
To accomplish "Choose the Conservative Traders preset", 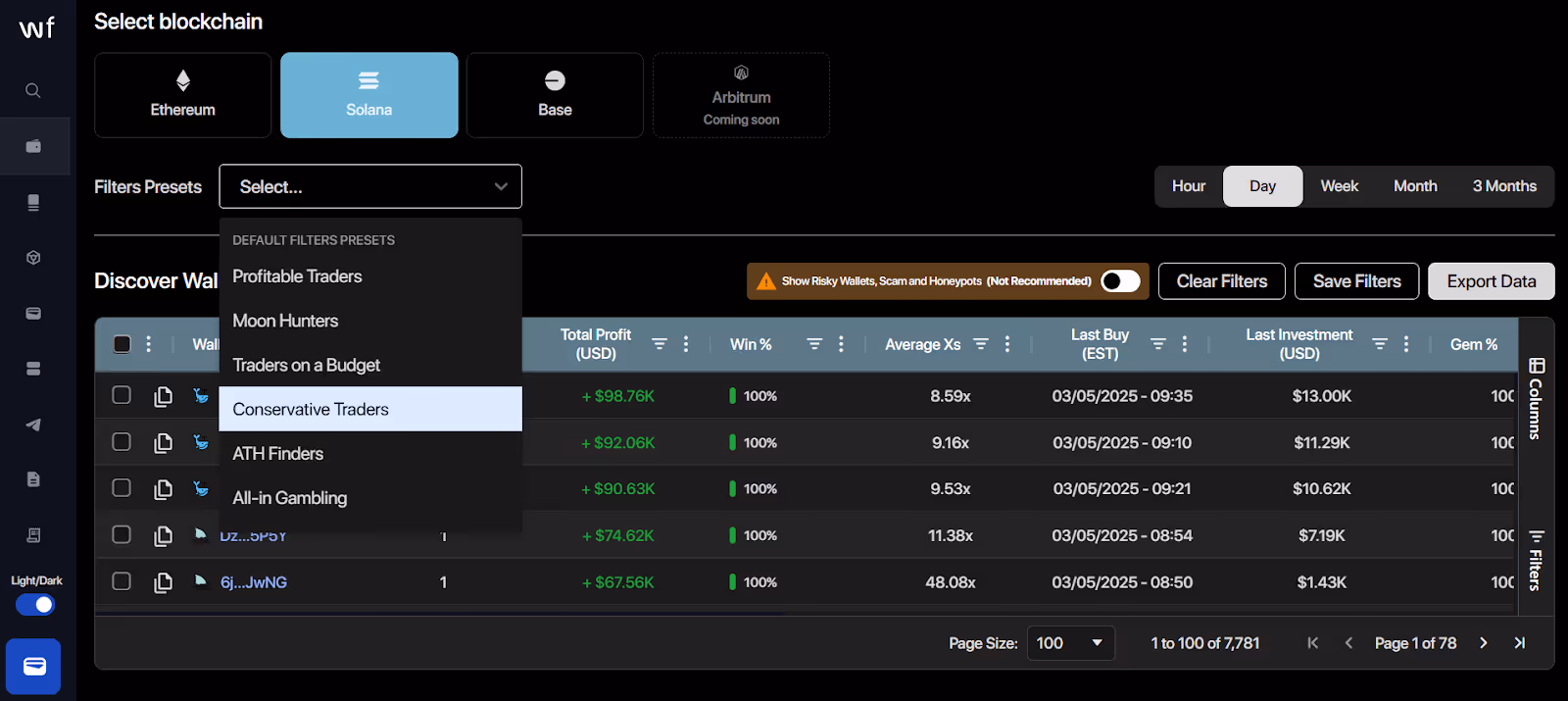I will pyautogui.click(x=370, y=409).
